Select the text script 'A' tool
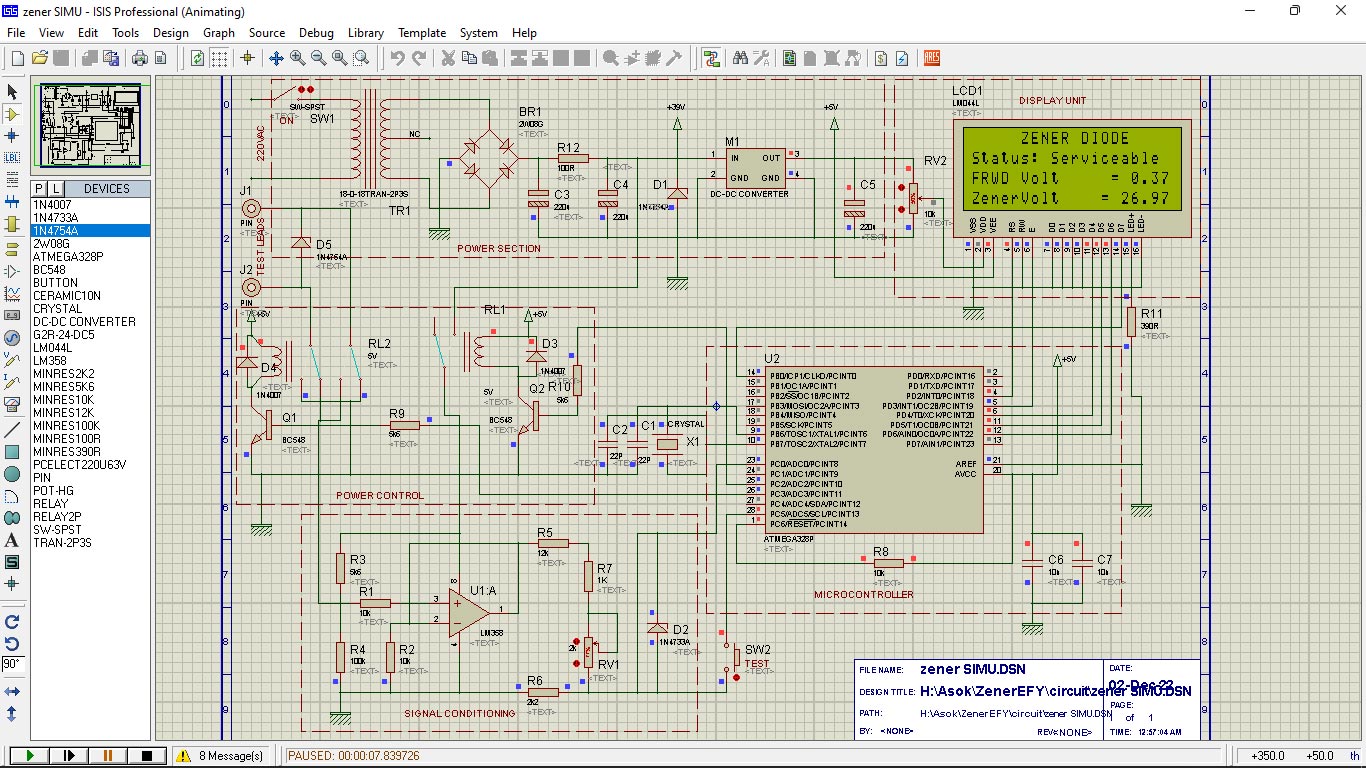The width and height of the screenshot is (1366, 768). [x=12, y=540]
